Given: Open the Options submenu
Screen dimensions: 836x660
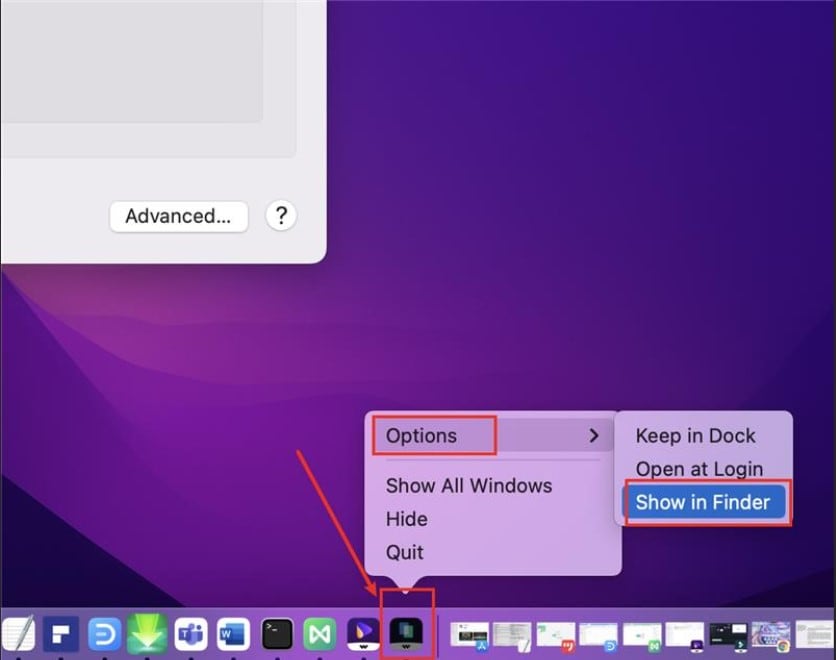Looking at the screenshot, I should [x=493, y=436].
